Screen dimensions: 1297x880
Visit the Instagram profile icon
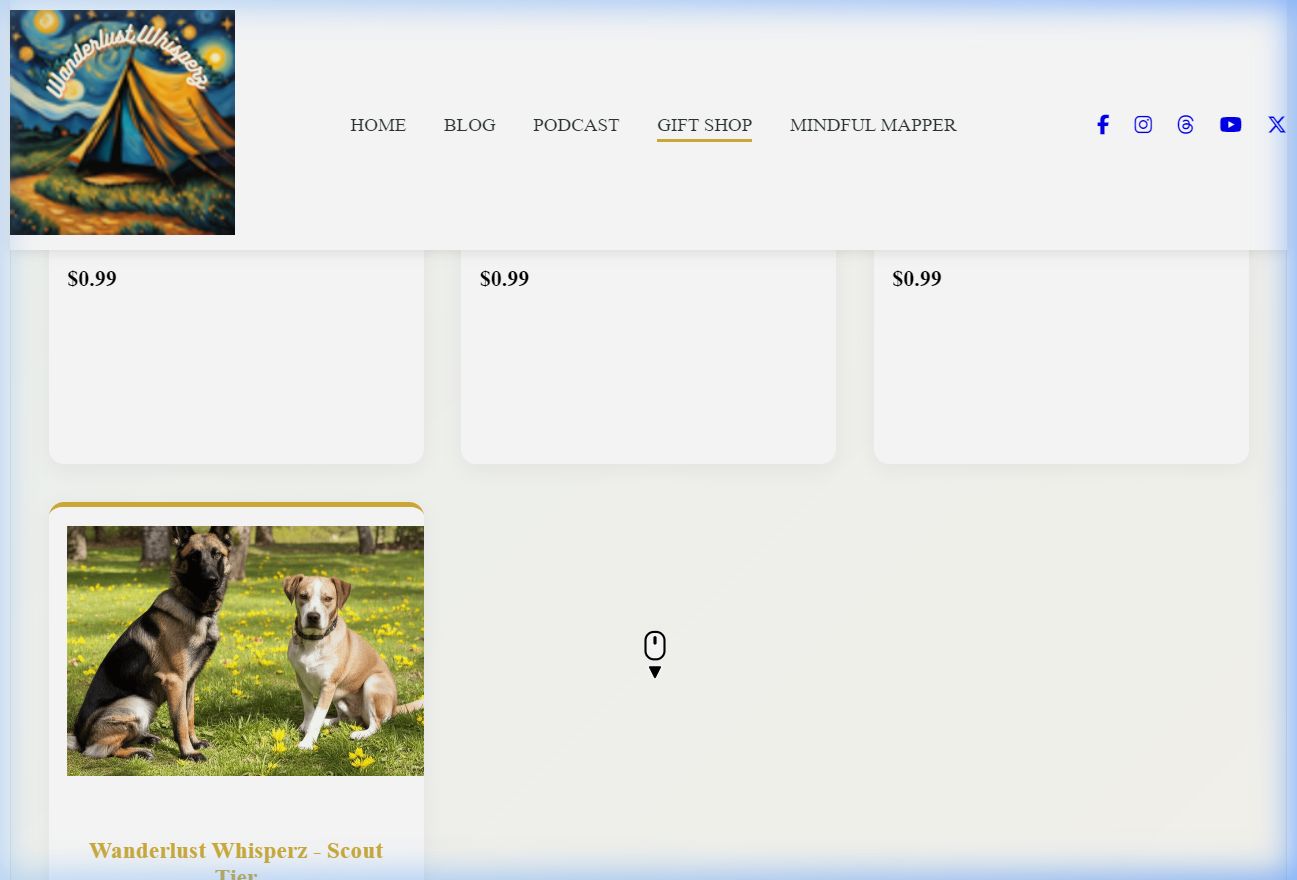[1143, 125]
